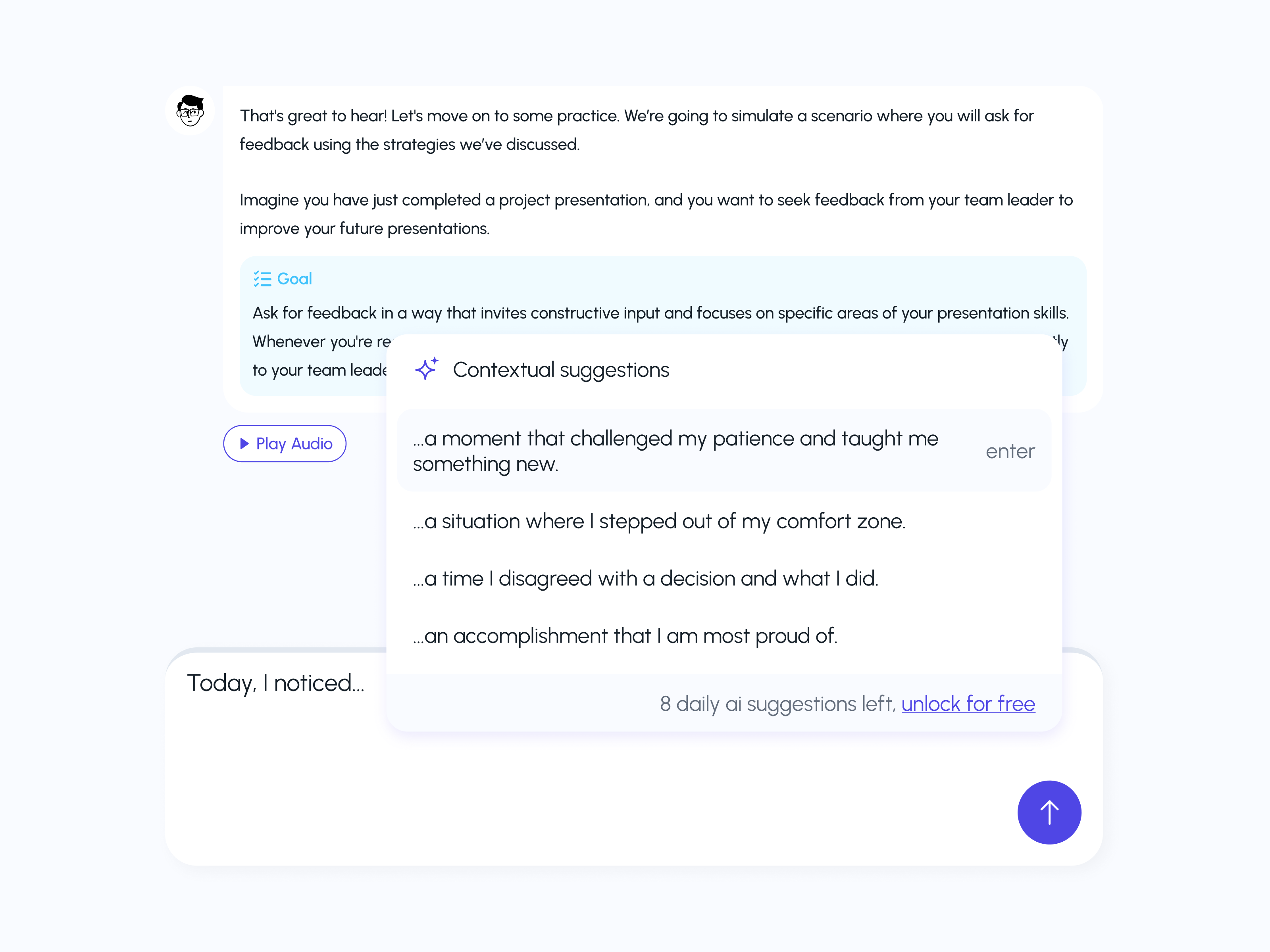Click the Goal checklist icon
This screenshot has height=952, width=1270.
(x=262, y=279)
